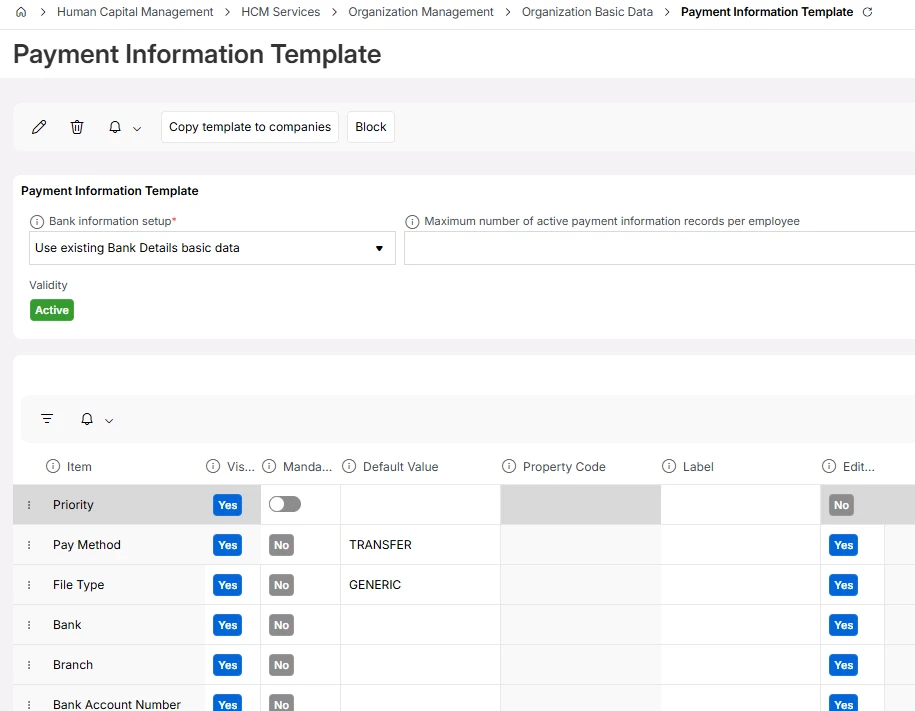This screenshot has width=915, height=711.
Task: Toggle the Mandatory switch for Priority
Action: coord(284,504)
